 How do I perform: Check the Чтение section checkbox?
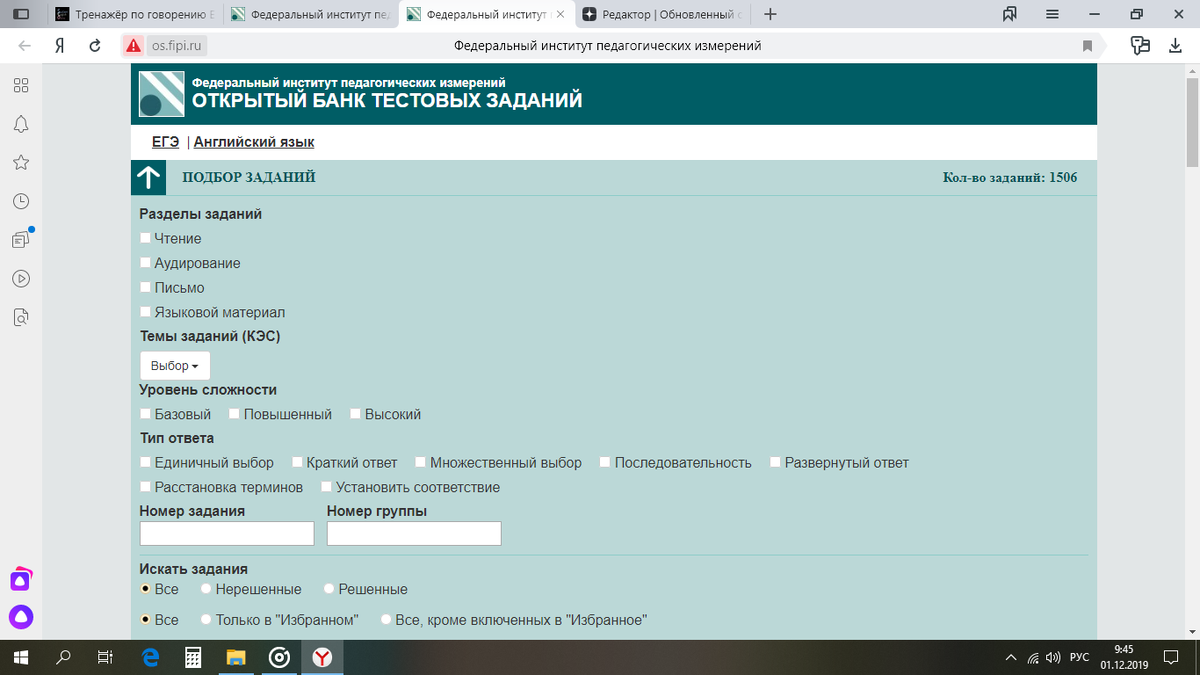[x=145, y=238]
